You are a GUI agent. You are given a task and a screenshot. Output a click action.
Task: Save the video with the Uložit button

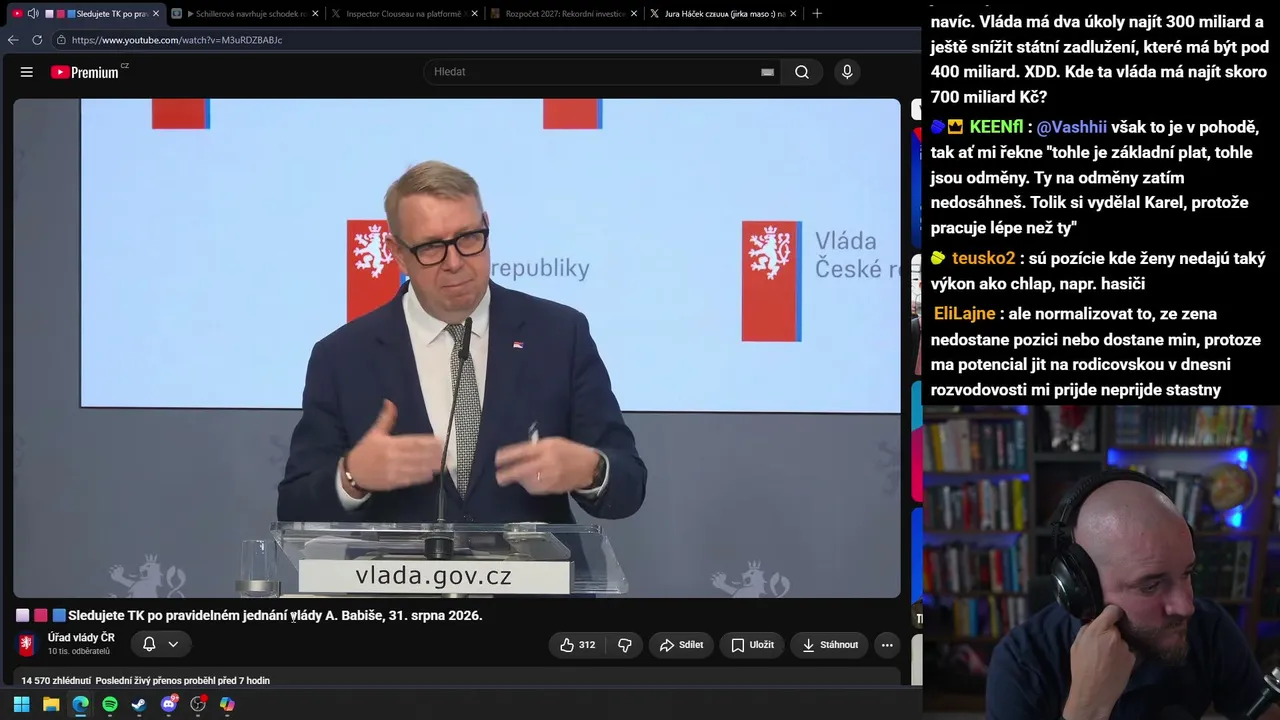[752, 645]
